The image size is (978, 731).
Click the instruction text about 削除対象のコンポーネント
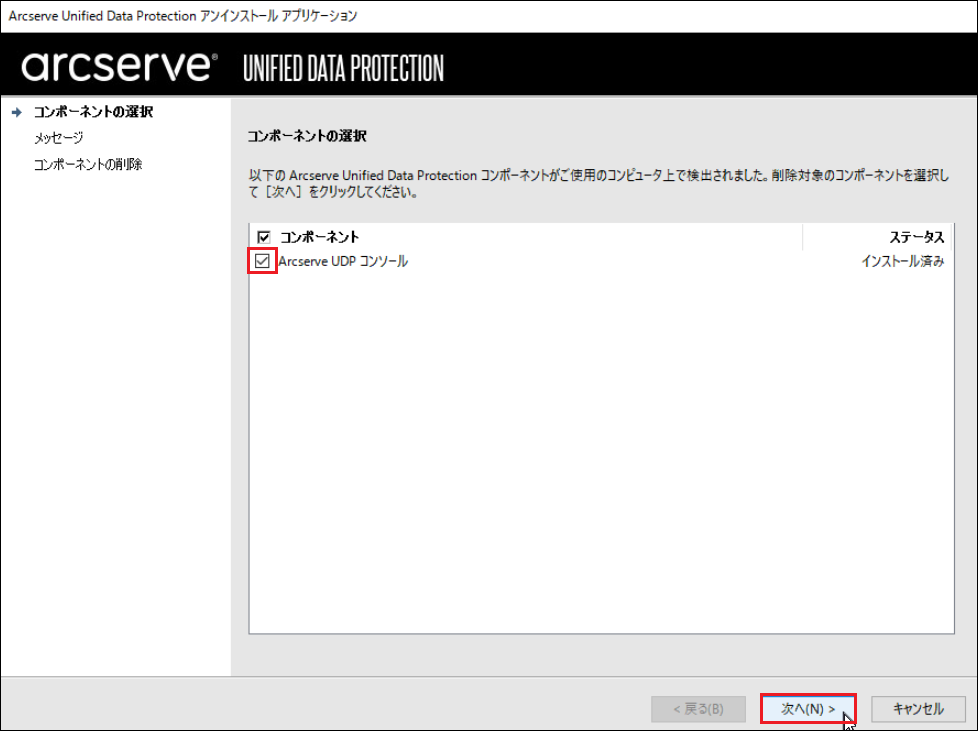(x=599, y=183)
